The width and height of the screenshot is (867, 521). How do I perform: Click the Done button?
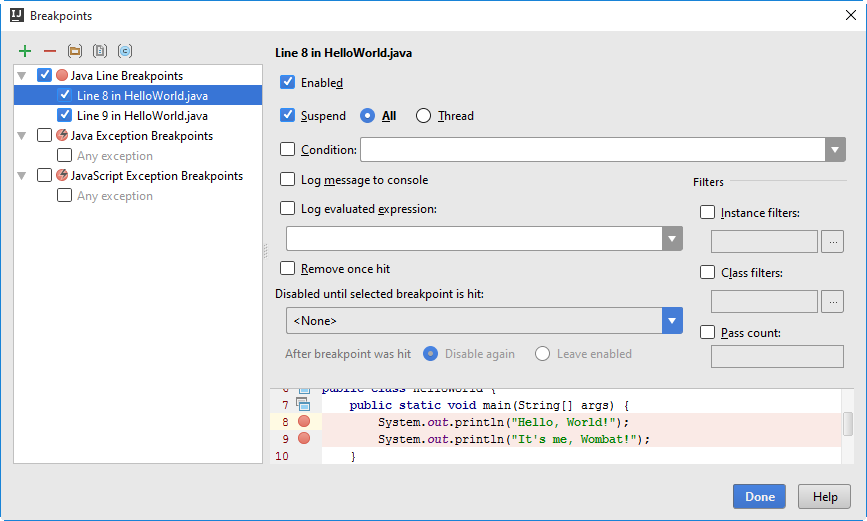coord(759,497)
